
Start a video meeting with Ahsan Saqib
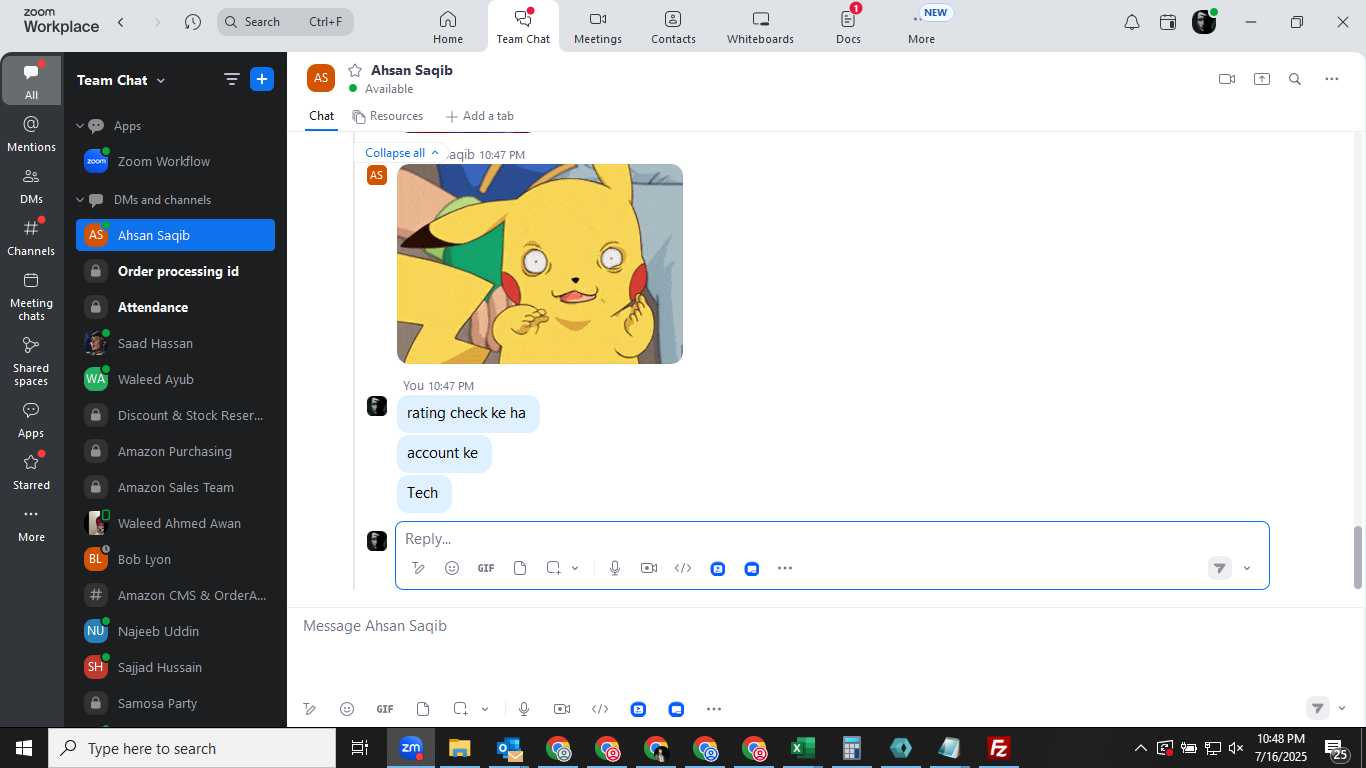[1227, 79]
